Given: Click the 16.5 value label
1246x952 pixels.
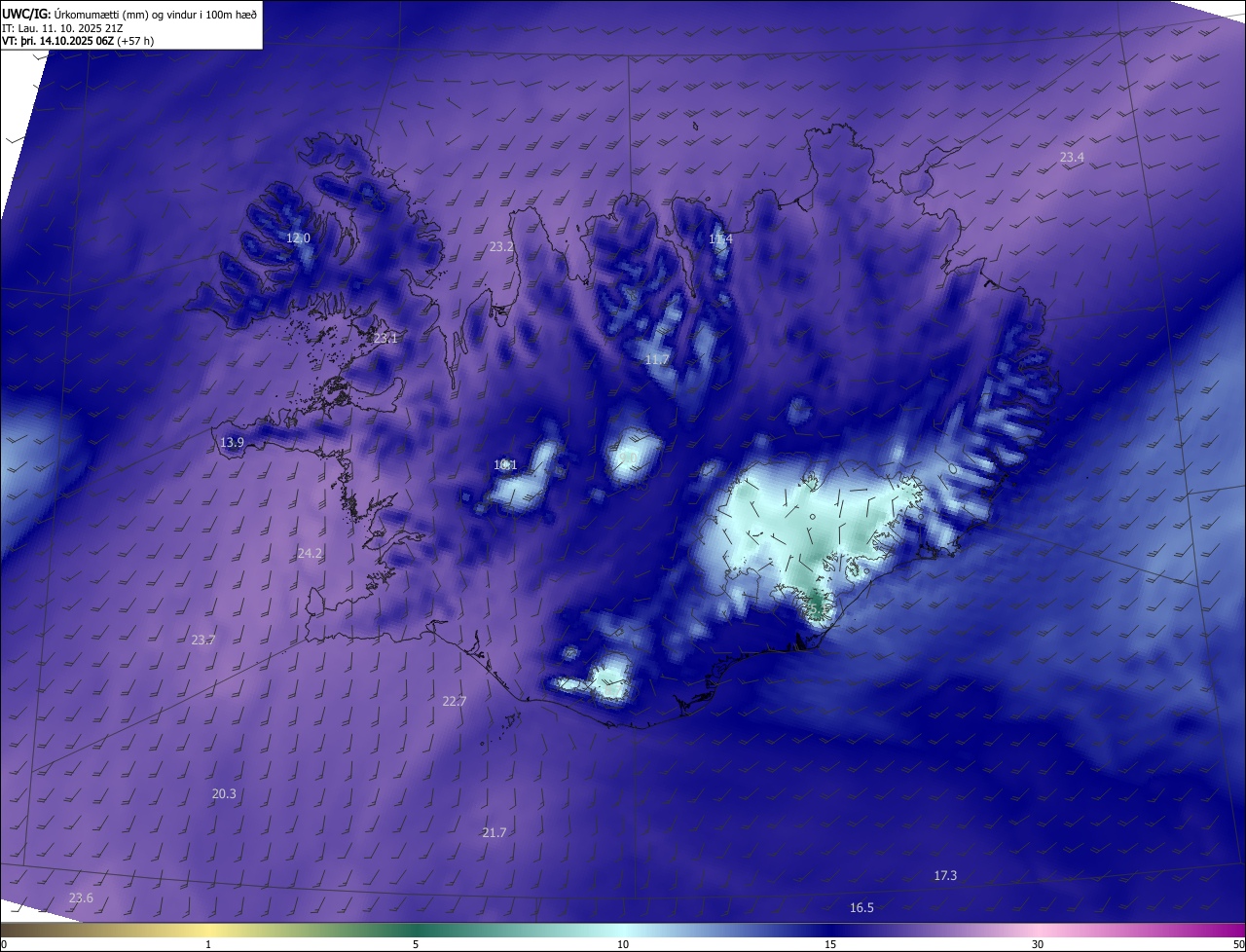Looking at the screenshot, I should [861, 908].
